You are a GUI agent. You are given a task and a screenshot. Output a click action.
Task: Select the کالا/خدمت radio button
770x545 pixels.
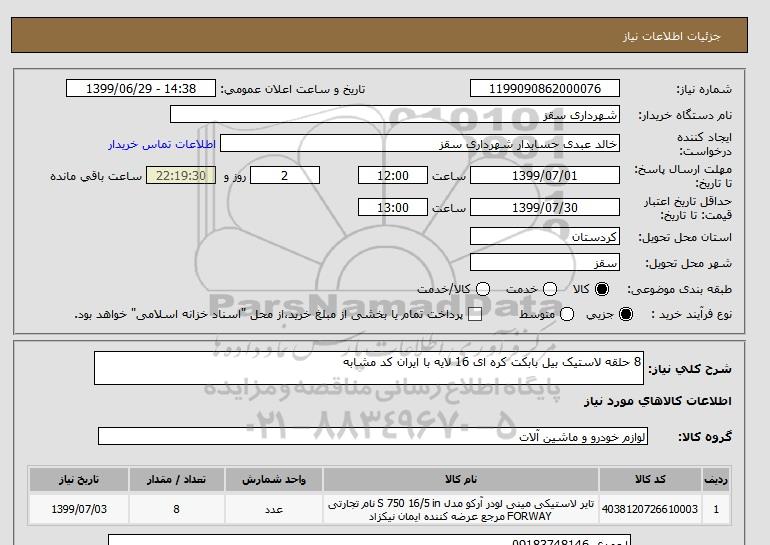pyautogui.click(x=483, y=289)
